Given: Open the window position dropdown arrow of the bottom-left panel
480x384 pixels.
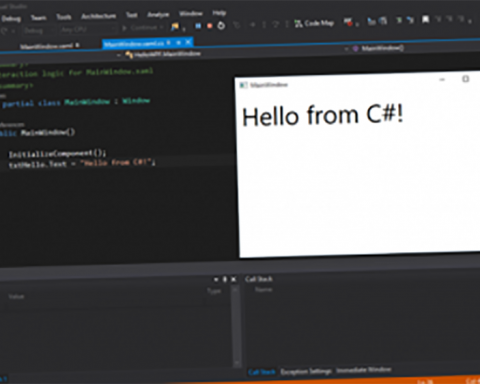Looking at the screenshot, I should tap(216, 279).
